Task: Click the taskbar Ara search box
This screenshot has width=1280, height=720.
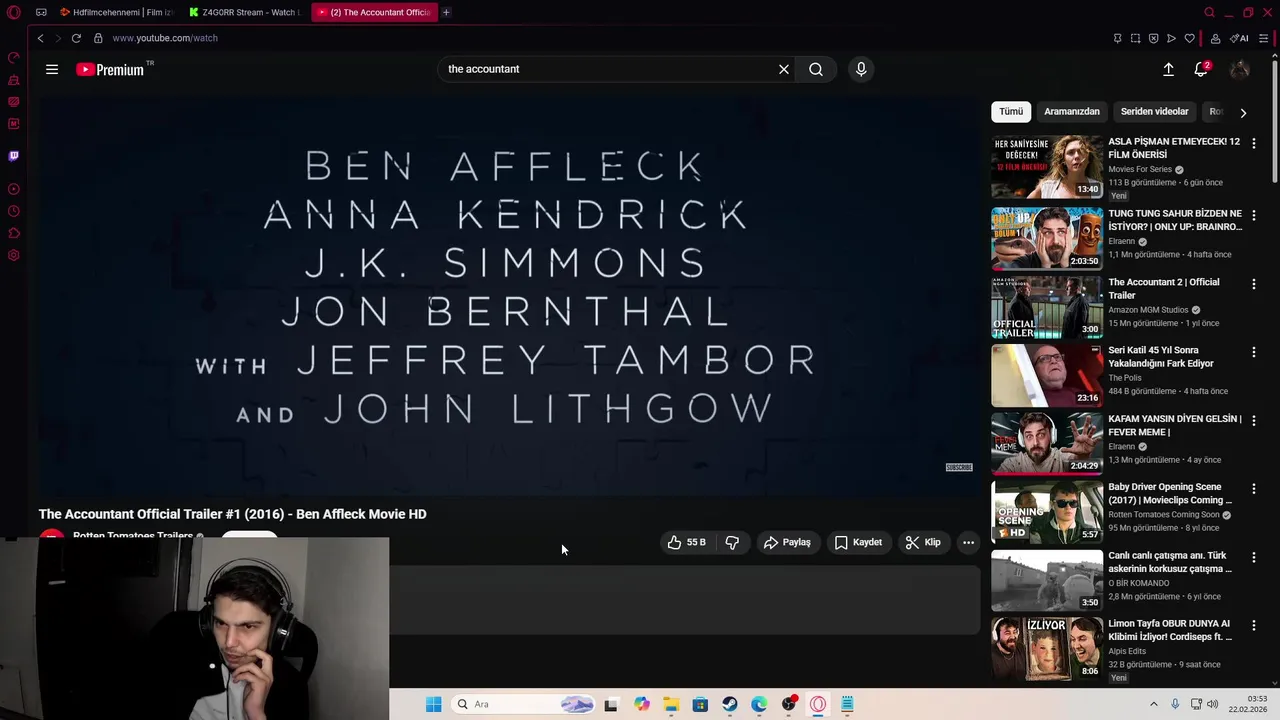Action: 522,704
